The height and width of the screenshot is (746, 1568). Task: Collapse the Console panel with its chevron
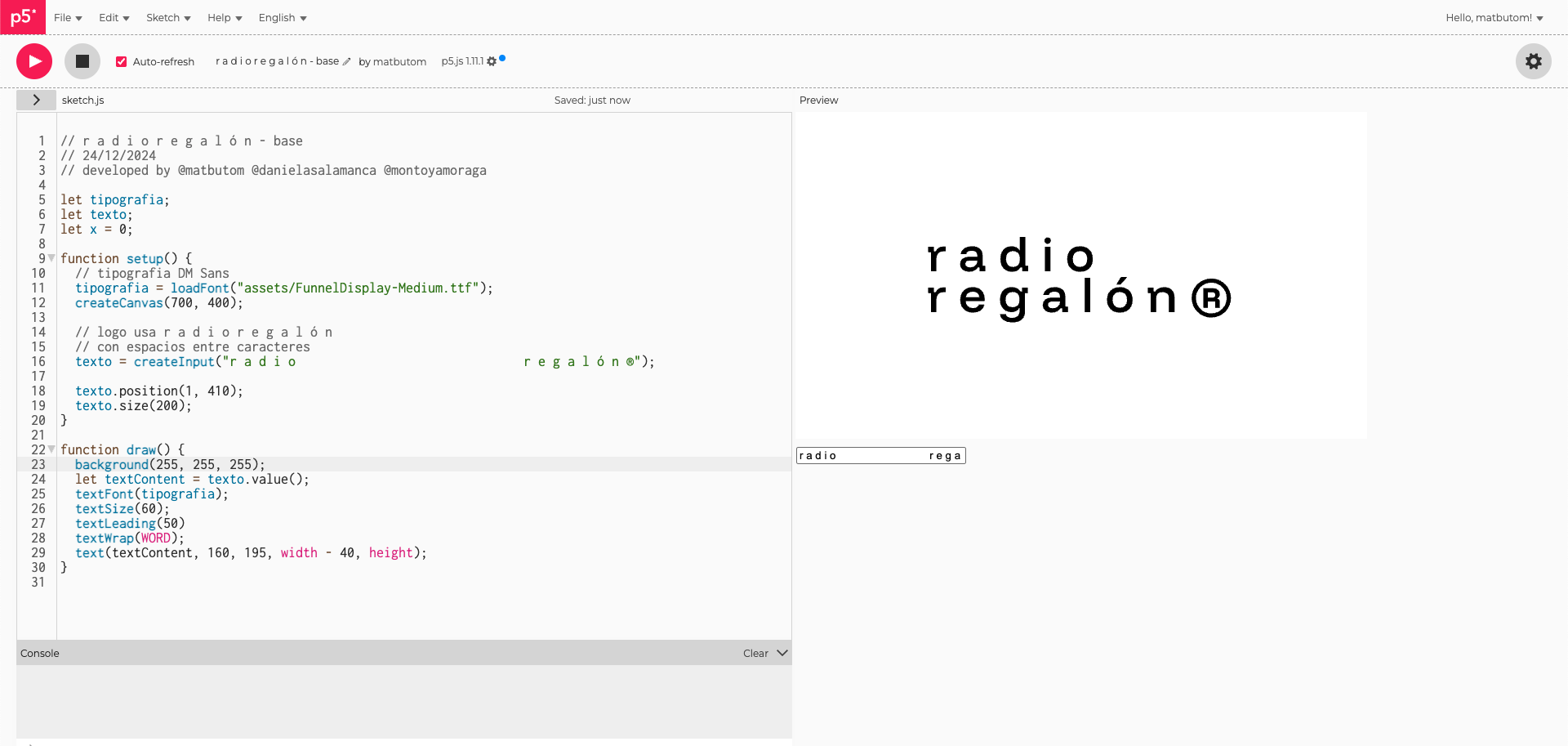tap(782, 653)
